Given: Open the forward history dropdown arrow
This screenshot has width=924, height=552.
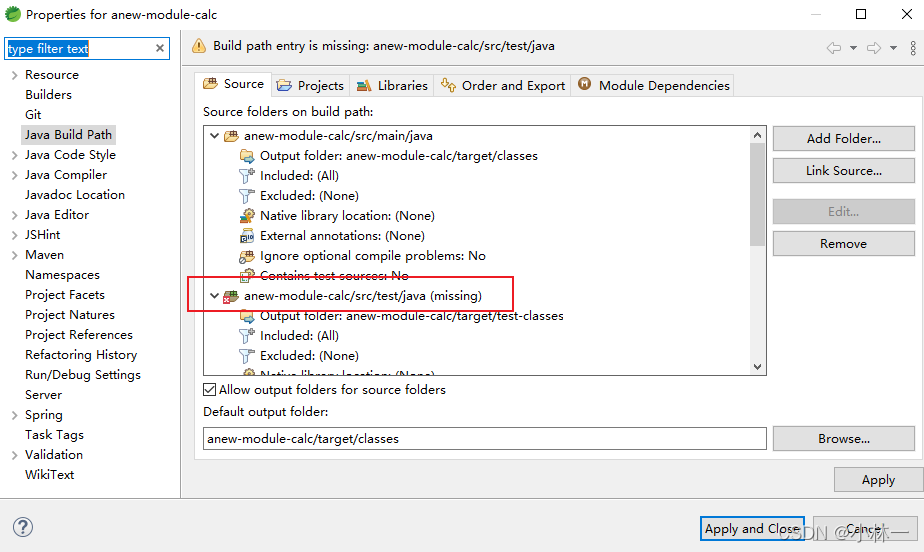Looking at the screenshot, I should click(893, 48).
